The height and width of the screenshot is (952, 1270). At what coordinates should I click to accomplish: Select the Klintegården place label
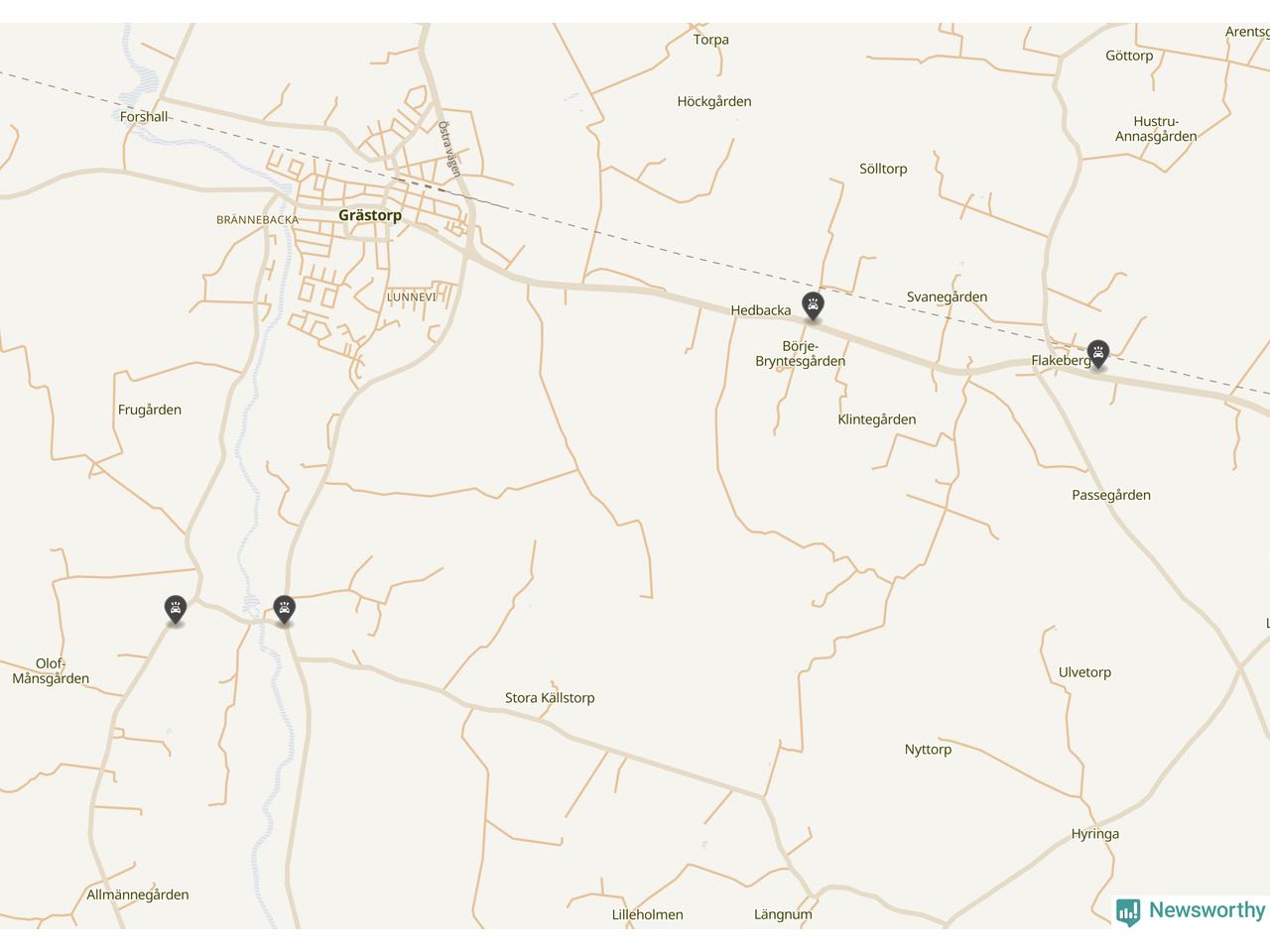point(877,419)
